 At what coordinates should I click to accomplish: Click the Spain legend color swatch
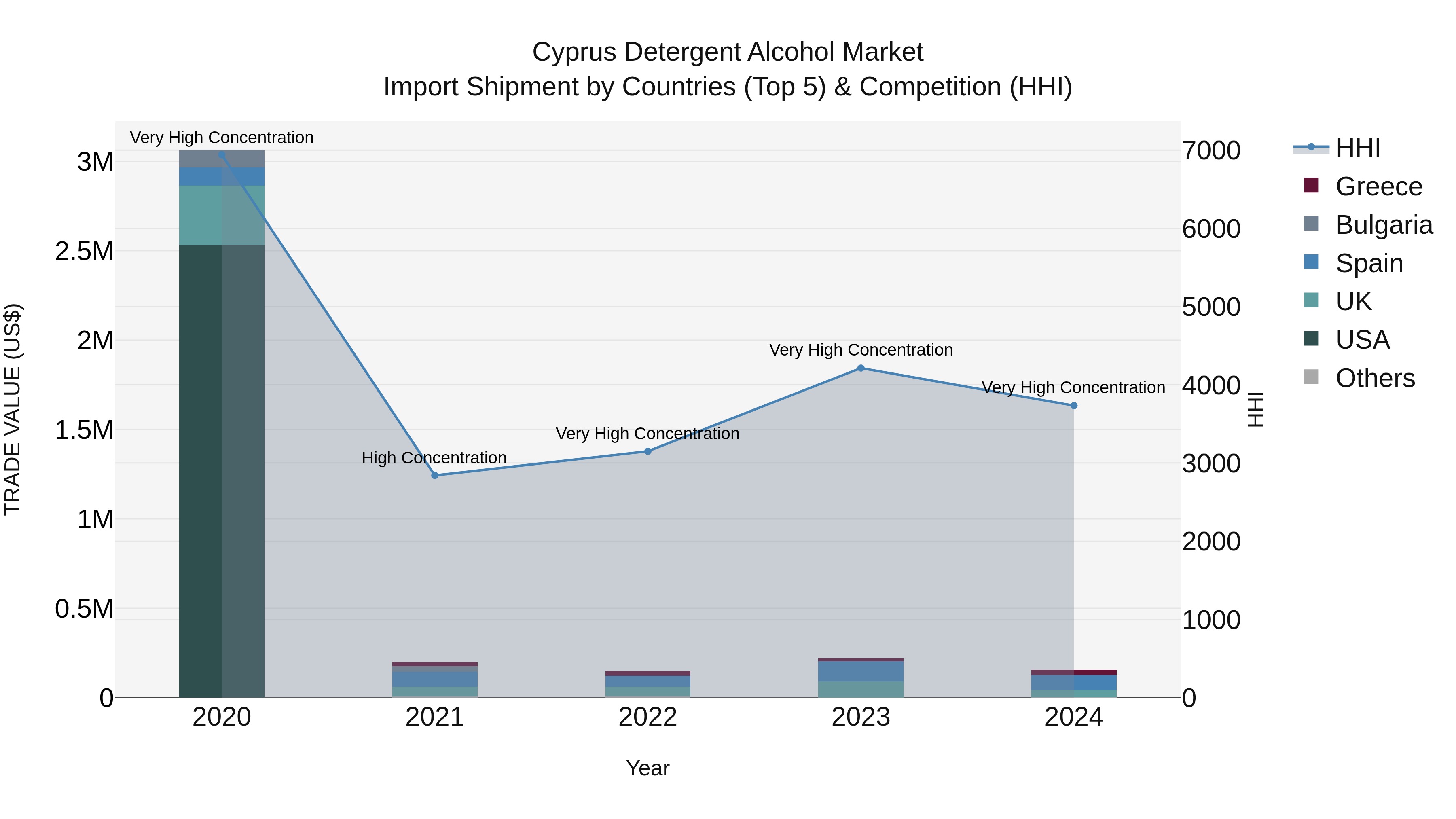(1311, 262)
